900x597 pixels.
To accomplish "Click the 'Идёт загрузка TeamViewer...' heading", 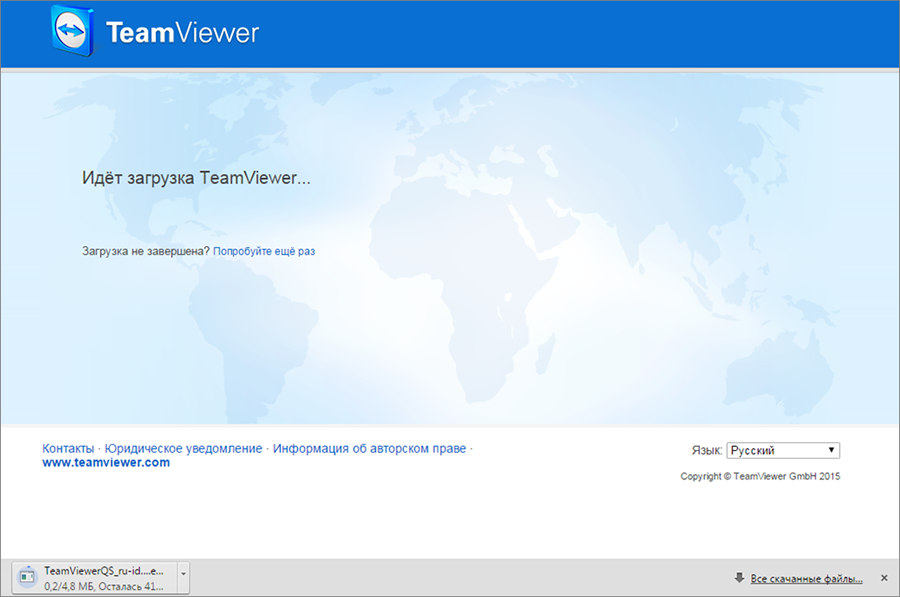I will point(196,178).
